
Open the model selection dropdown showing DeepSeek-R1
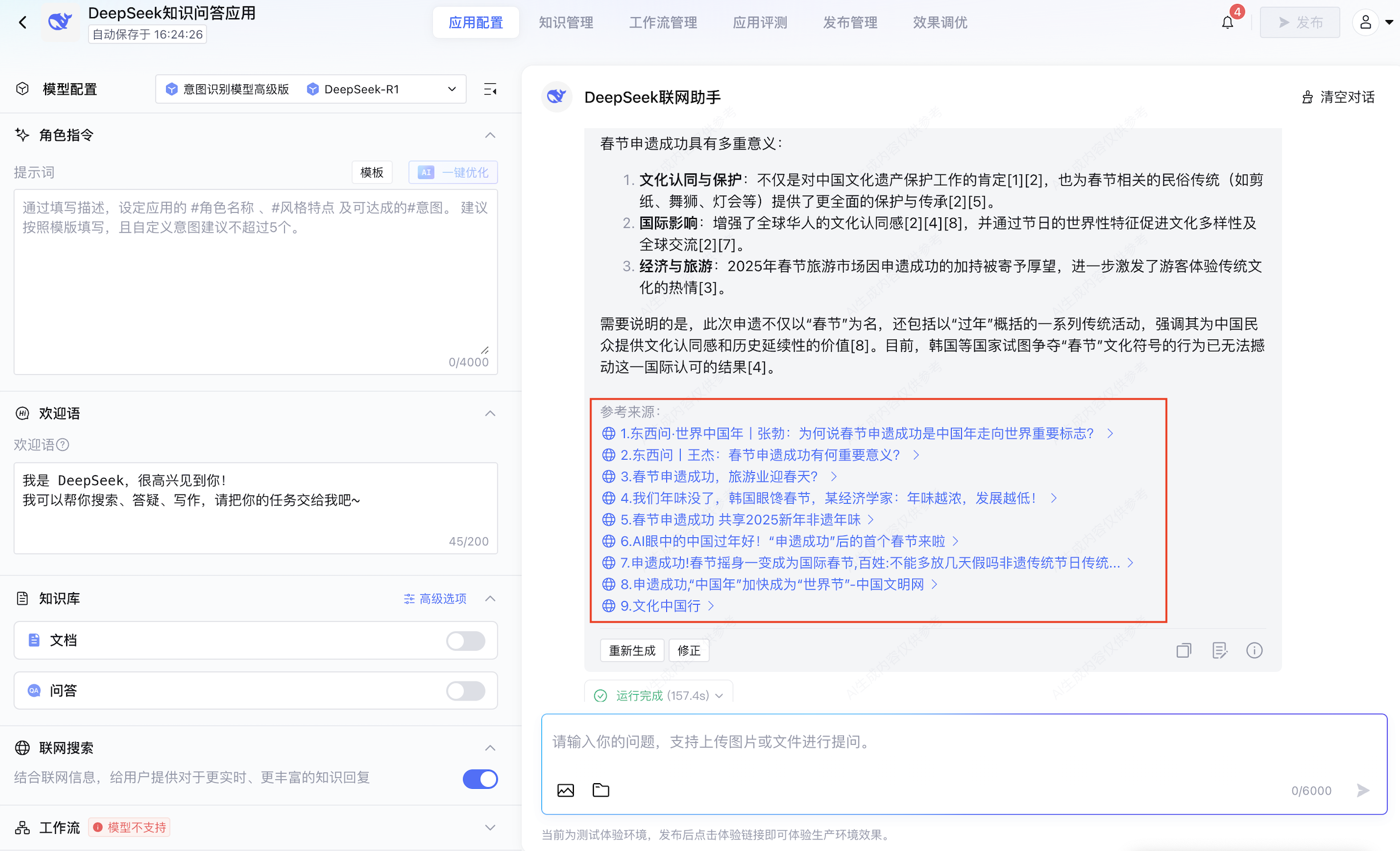tap(311, 89)
